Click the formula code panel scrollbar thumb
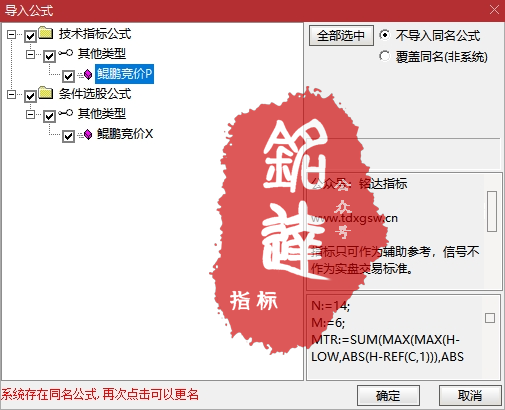The width and height of the screenshot is (505, 410). click(x=490, y=318)
